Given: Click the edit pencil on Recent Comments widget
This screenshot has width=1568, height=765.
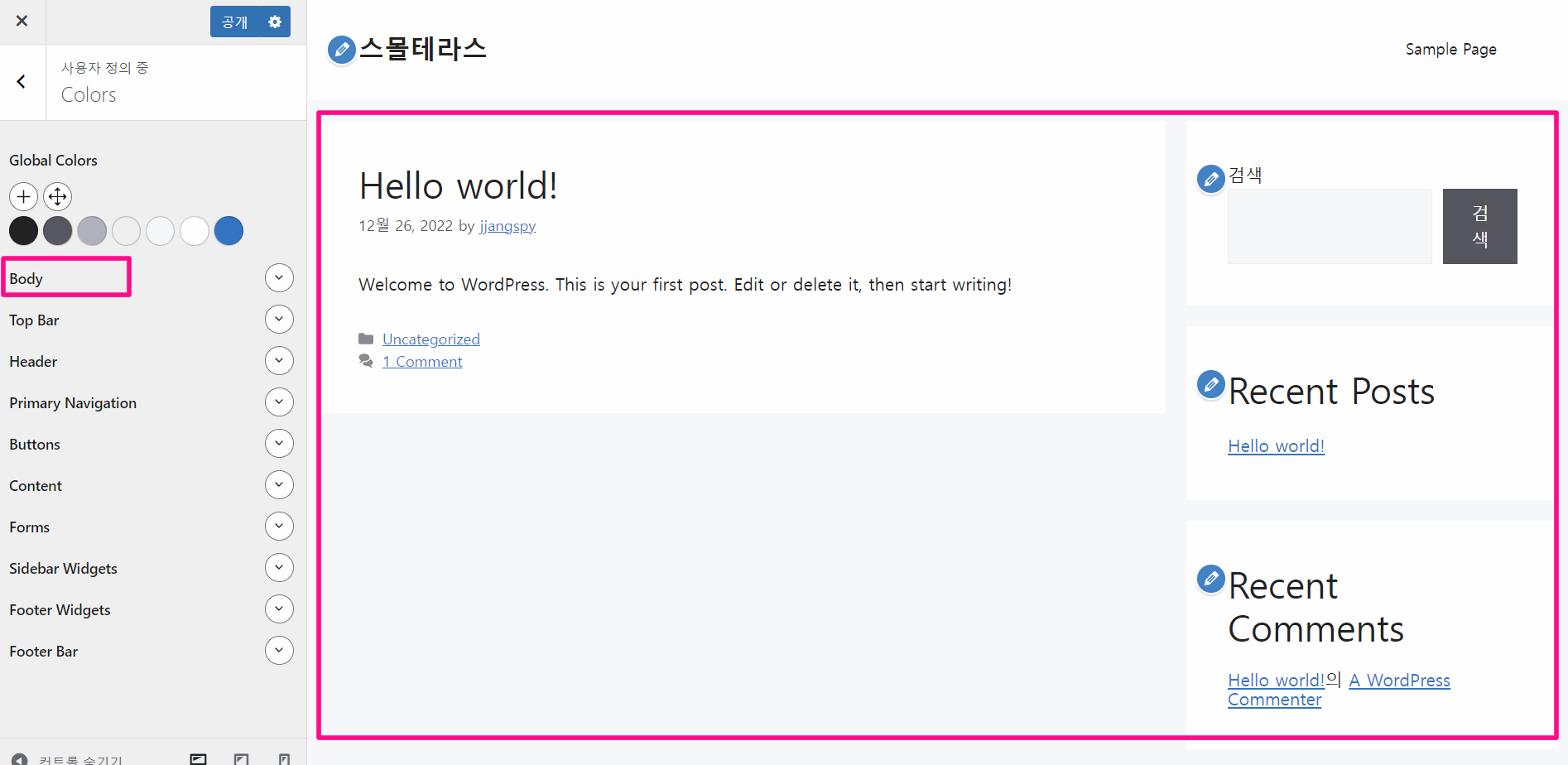Looking at the screenshot, I should [x=1211, y=579].
